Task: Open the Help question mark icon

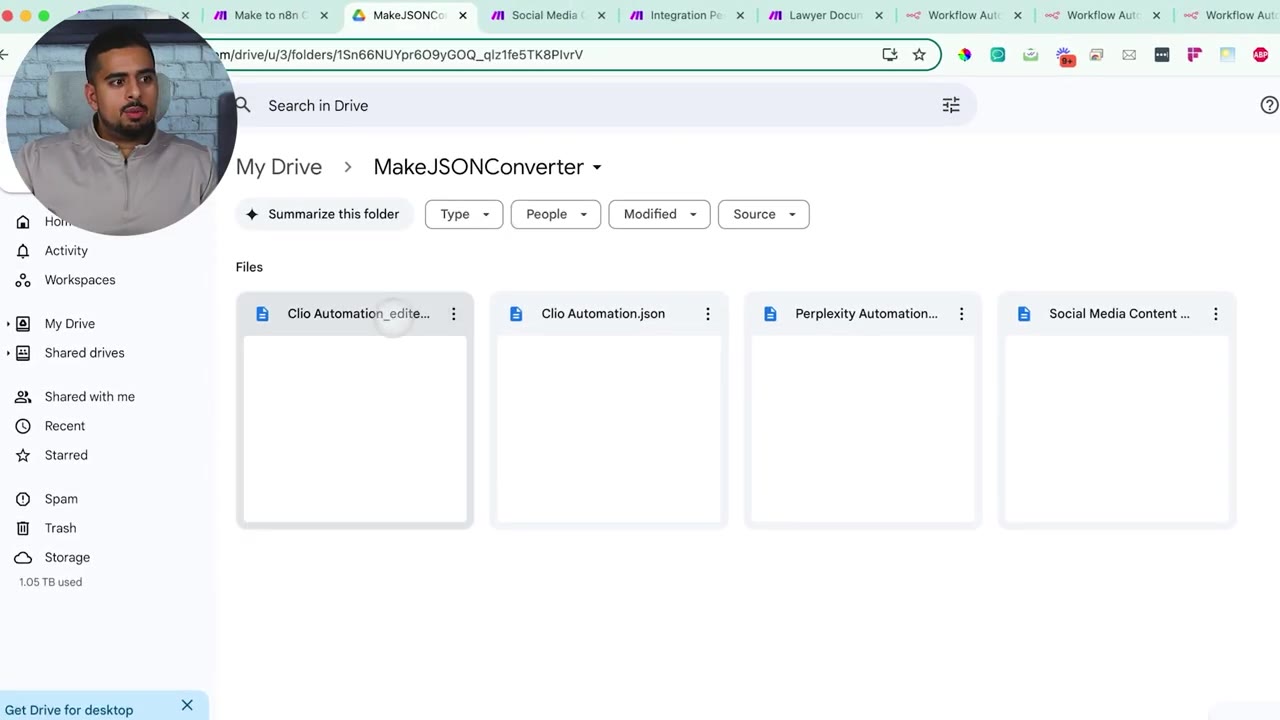Action: pos(1269,105)
